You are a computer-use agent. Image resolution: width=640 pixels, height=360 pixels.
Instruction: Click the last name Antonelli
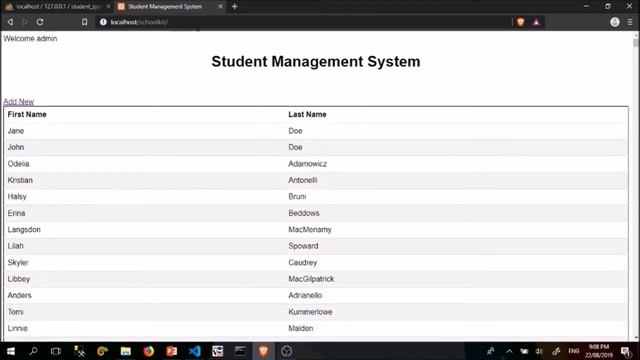coord(302,180)
